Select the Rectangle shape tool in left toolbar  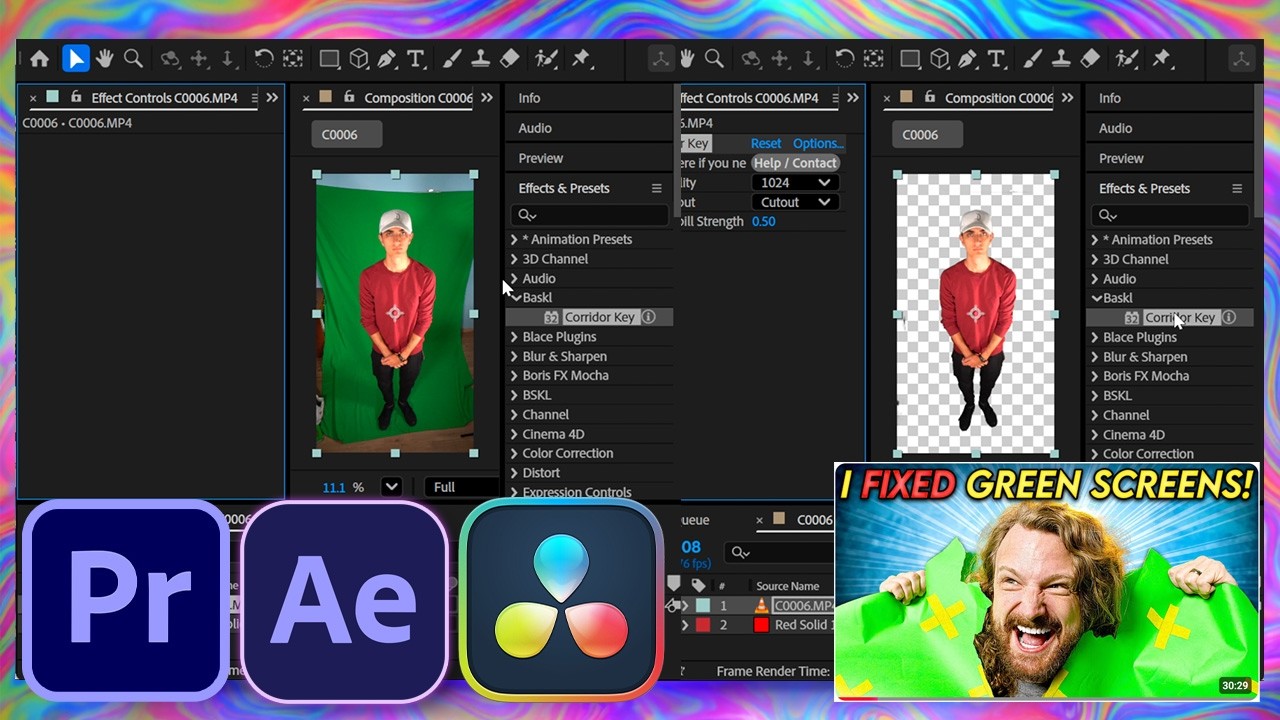[x=329, y=59]
